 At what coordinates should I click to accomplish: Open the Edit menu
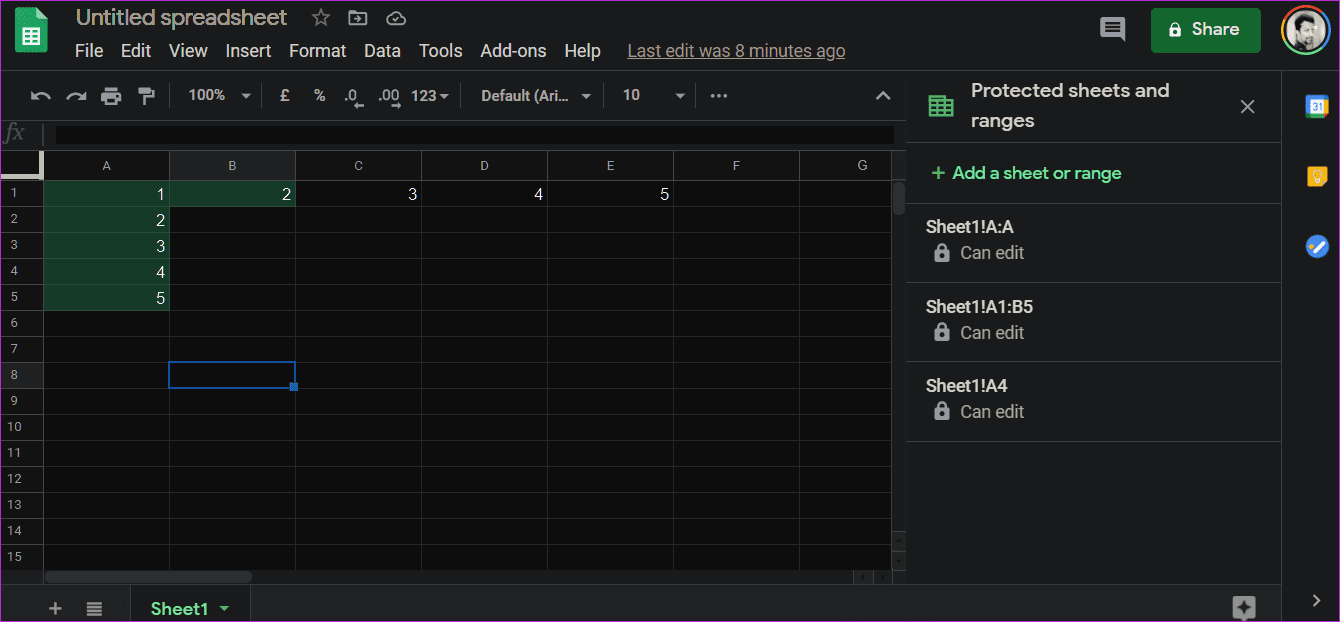coord(136,50)
